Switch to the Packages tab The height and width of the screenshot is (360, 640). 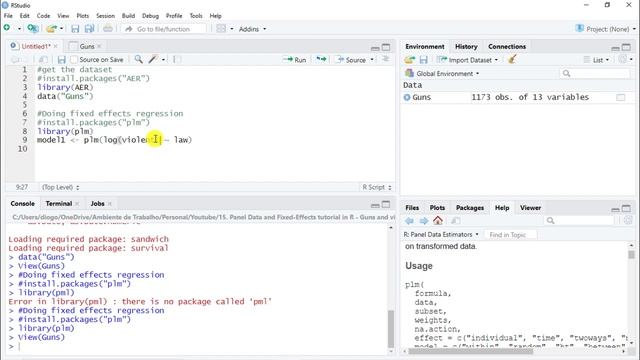pos(470,208)
